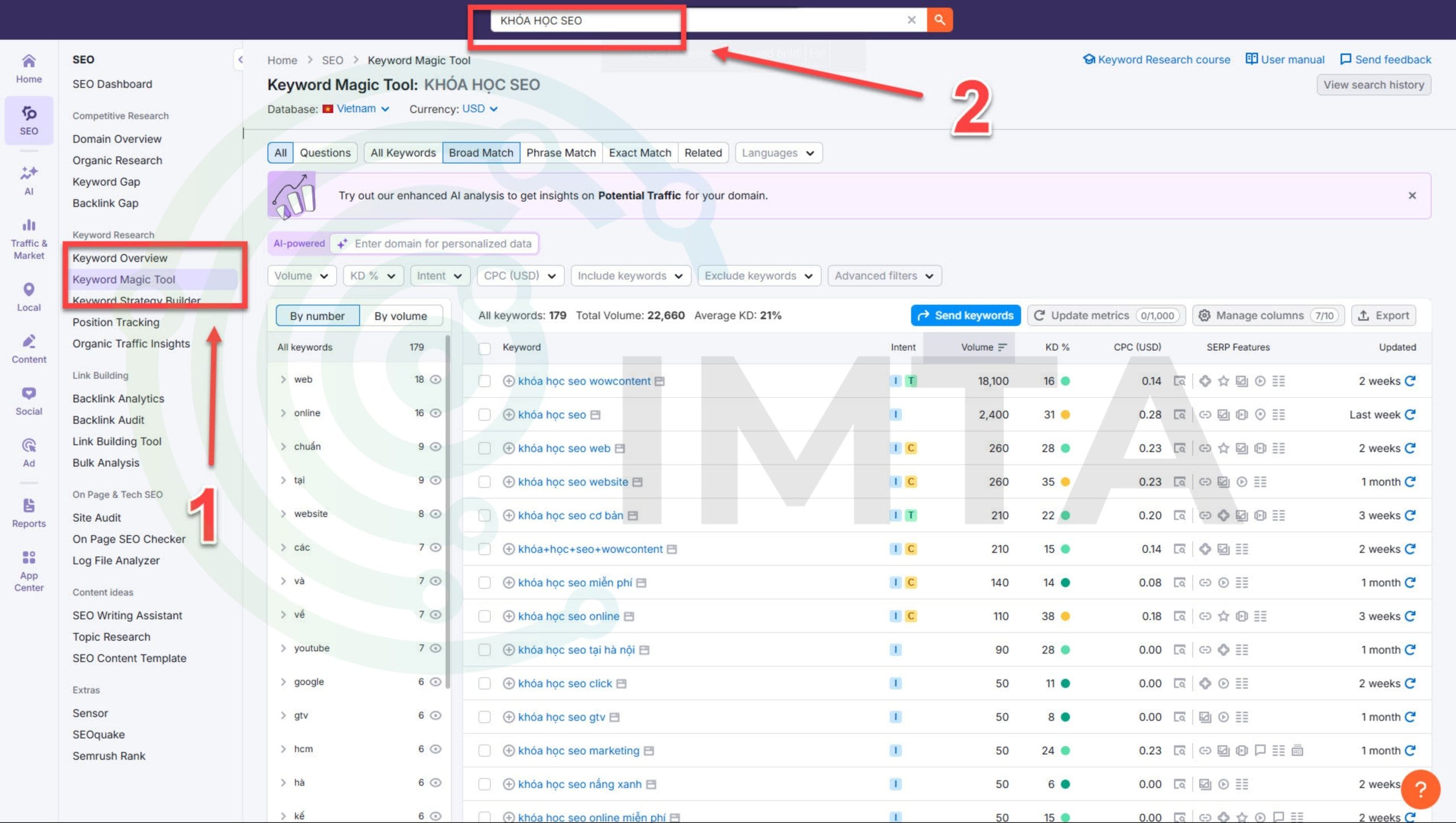Expand the youtube keyword group
Screen dimensions: 1456x823
click(x=283, y=648)
